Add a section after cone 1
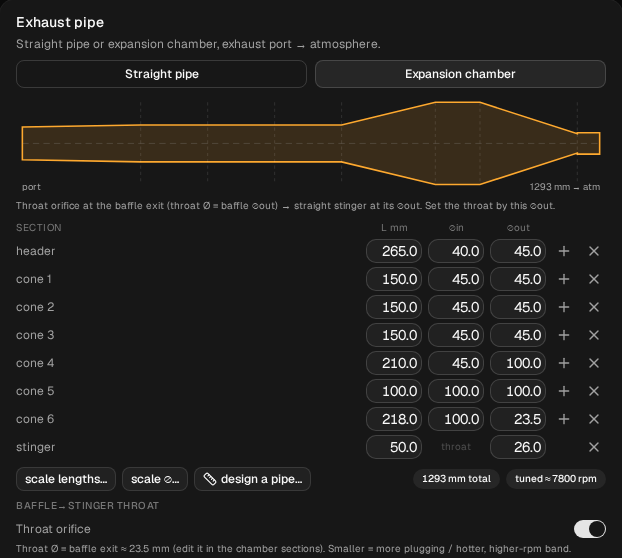622x558 pixels. [564, 279]
